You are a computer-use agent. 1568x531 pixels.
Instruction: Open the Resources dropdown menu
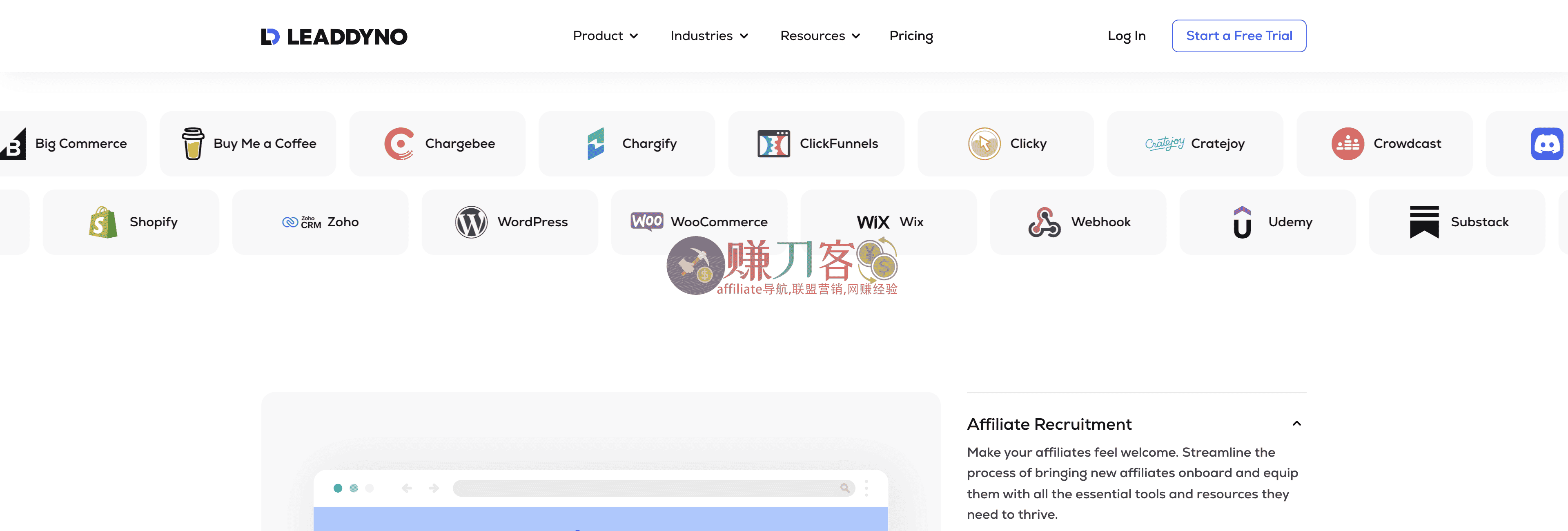(820, 36)
